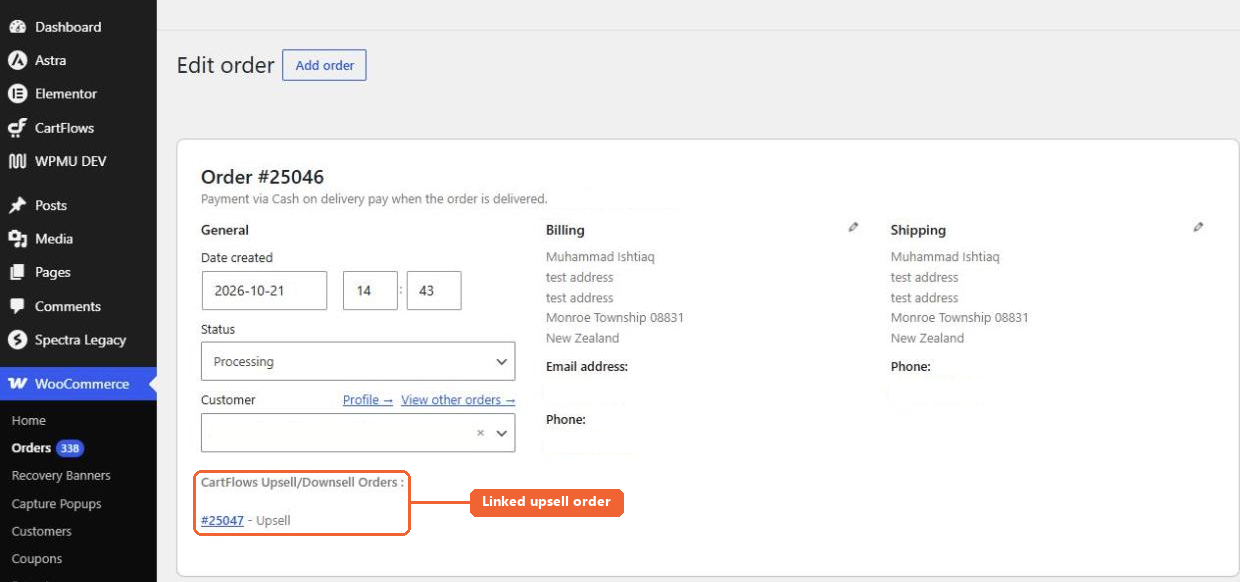Click shipping name Muhammad Ishtiaq
1240x582 pixels.
click(x=945, y=257)
